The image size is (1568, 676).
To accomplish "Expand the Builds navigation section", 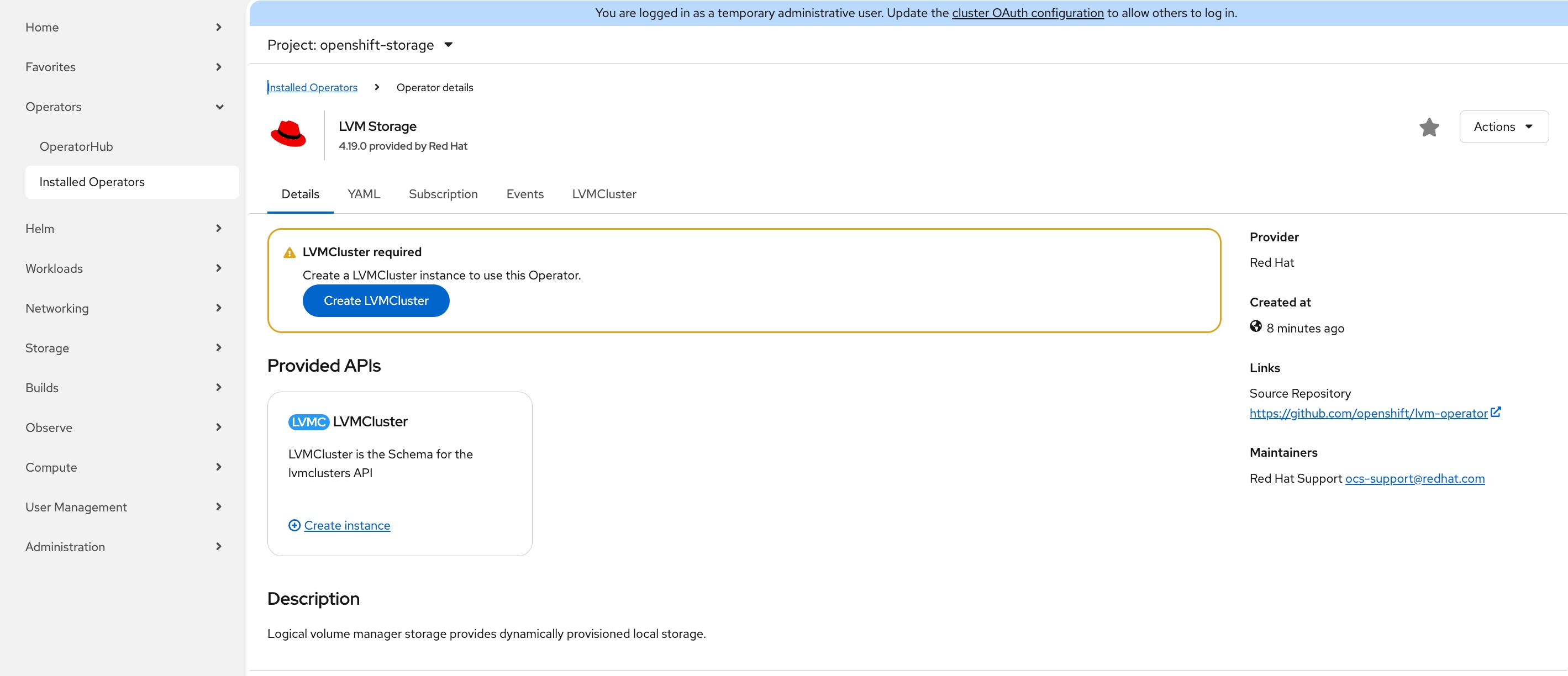I will (124, 388).
